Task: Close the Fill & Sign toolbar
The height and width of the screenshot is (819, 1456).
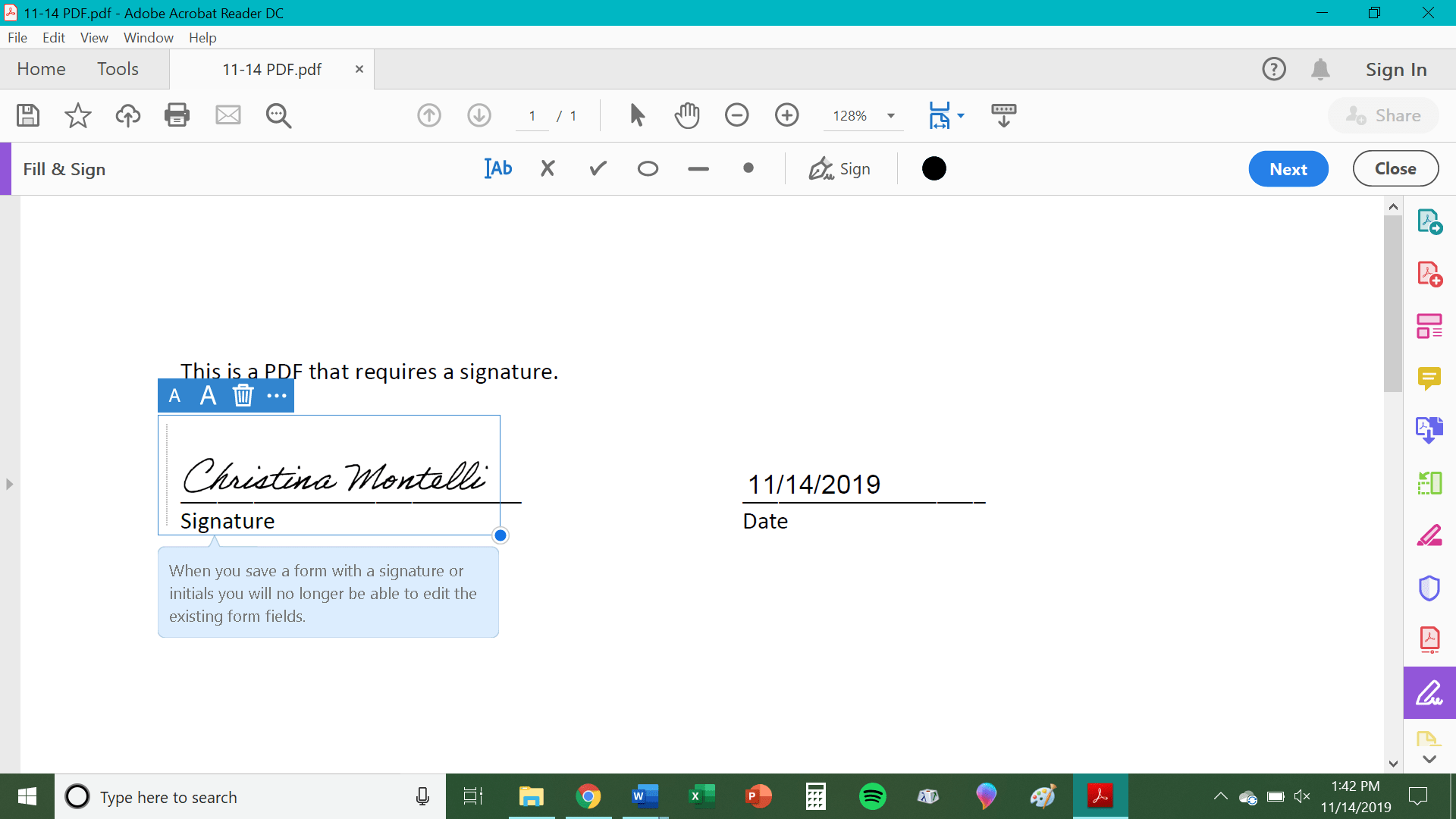Action: point(1395,168)
